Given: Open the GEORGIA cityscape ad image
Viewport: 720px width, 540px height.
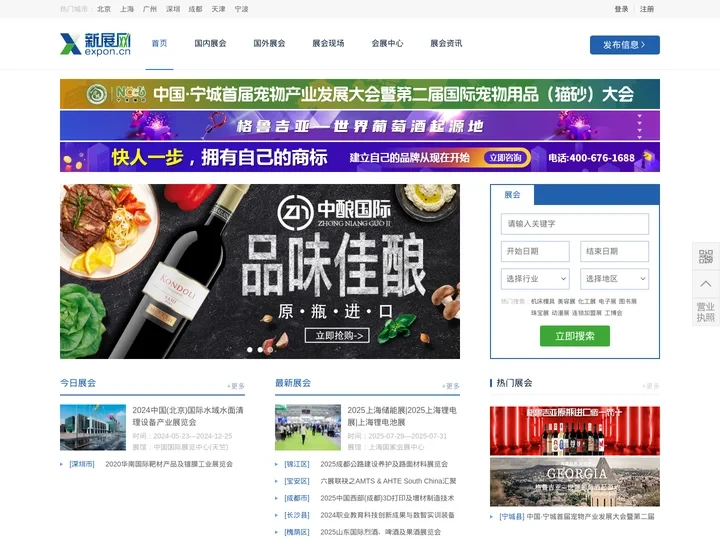Looking at the screenshot, I should coord(574,482).
